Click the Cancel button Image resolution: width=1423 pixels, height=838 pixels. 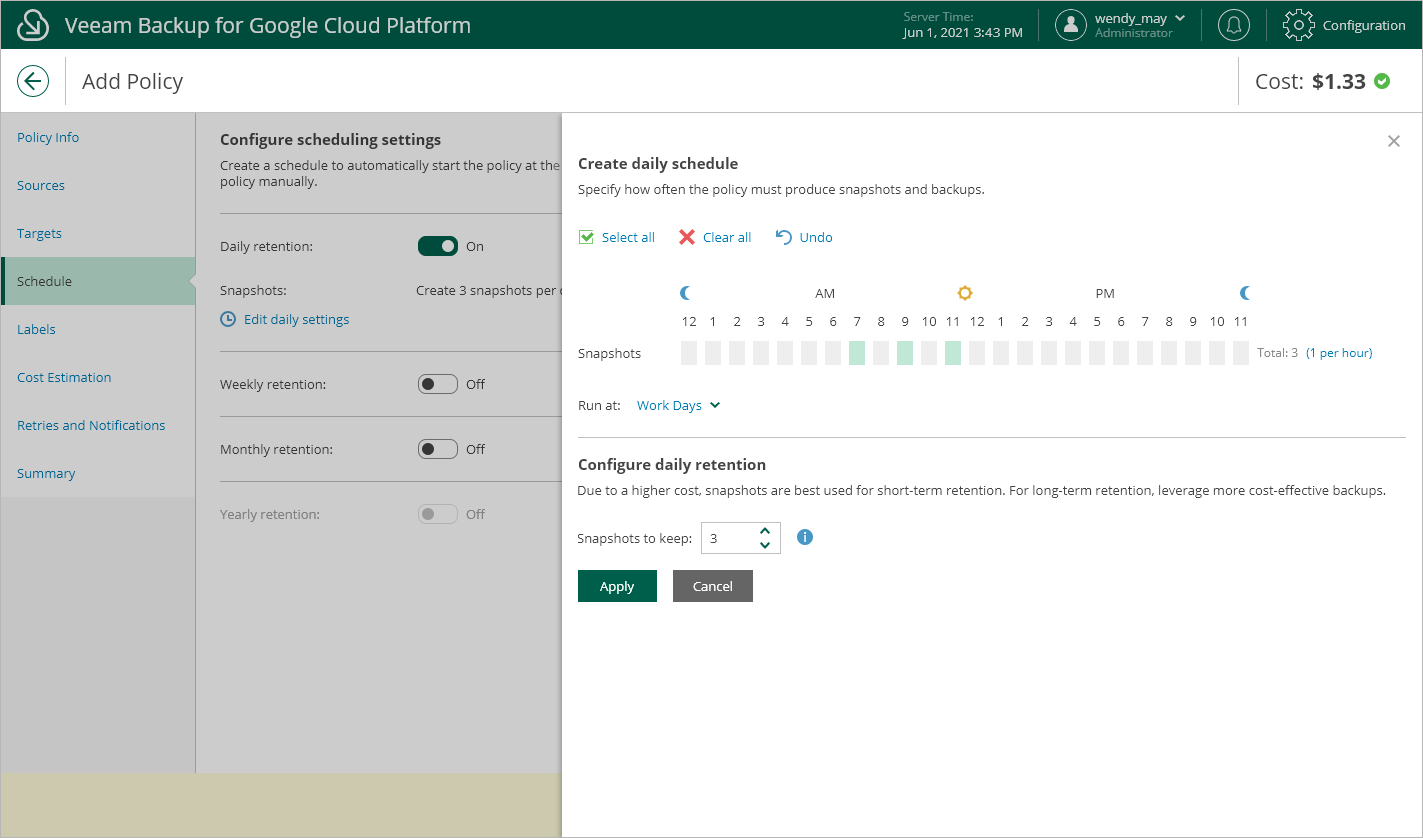(713, 586)
